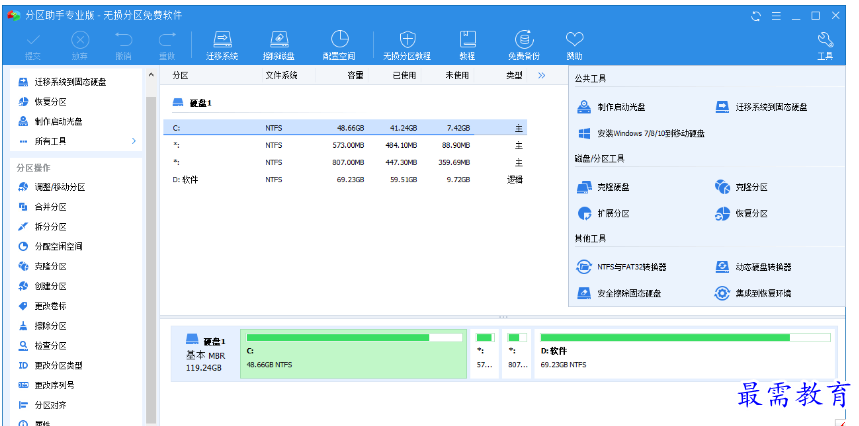Click the 无损分区教程 toolbar icon
859x426 pixels.
tap(407, 43)
